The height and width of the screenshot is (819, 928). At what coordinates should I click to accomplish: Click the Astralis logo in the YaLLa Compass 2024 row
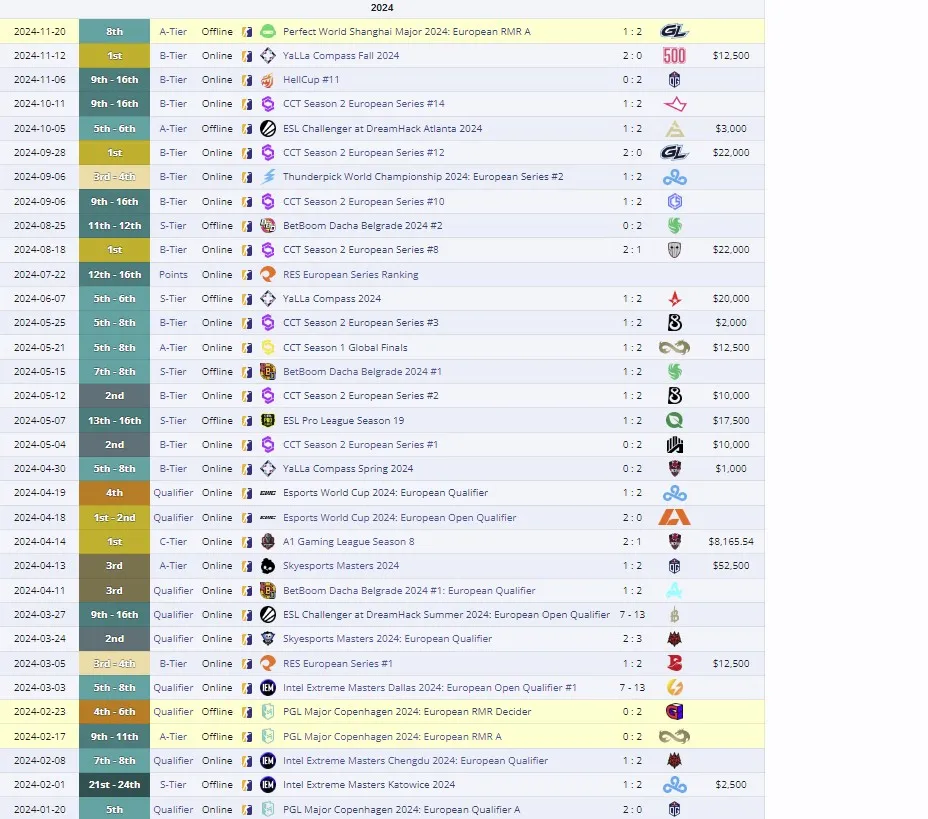click(x=675, y=299)
